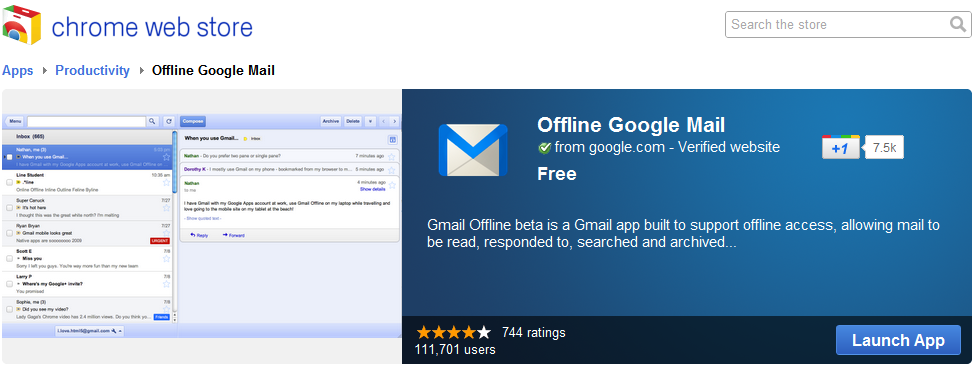Go to the Productivity breadcrumb
This screenshot has height=365, width=973.
pos(92,70)
